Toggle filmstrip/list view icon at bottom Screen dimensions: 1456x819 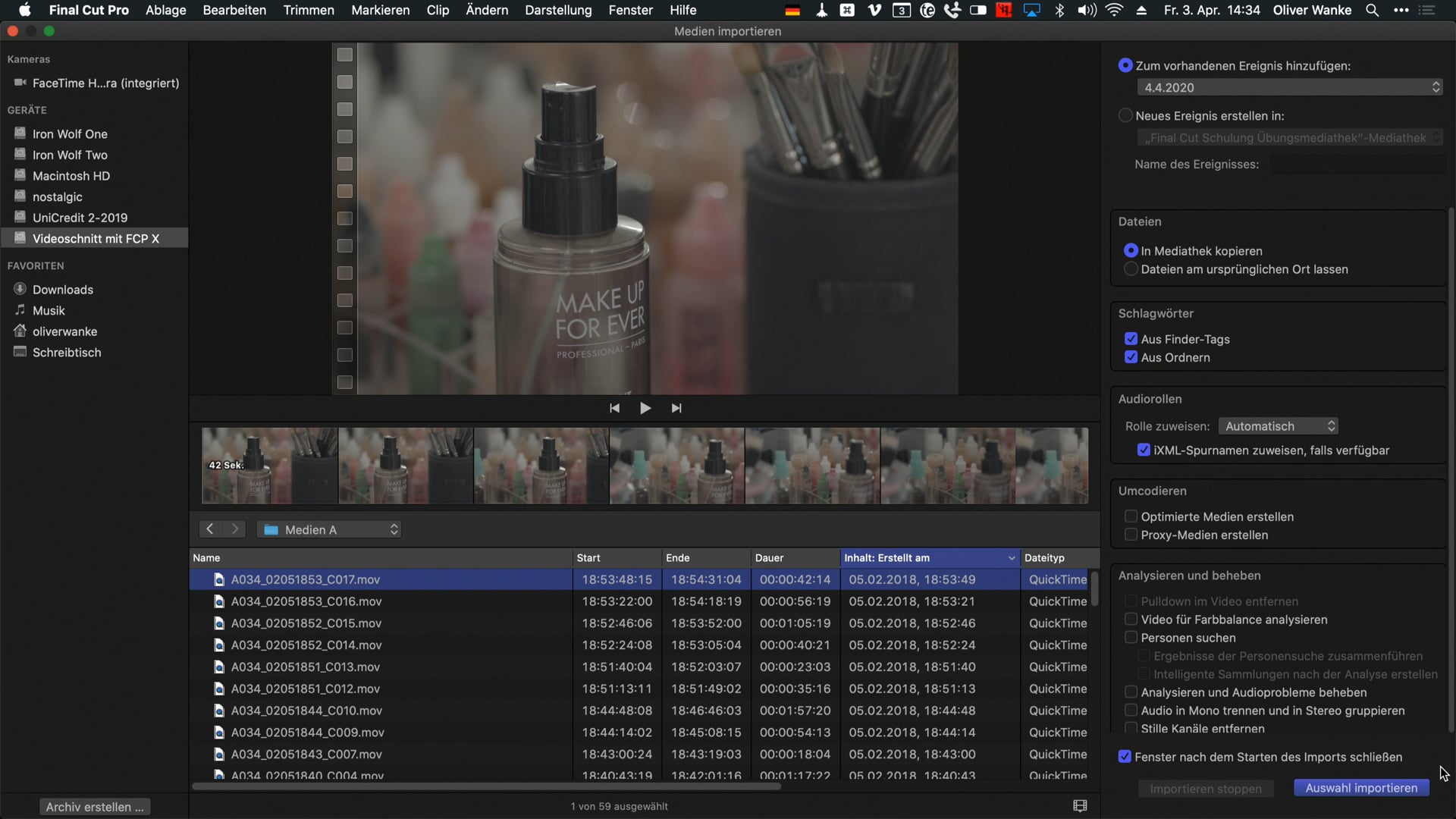1080,806
